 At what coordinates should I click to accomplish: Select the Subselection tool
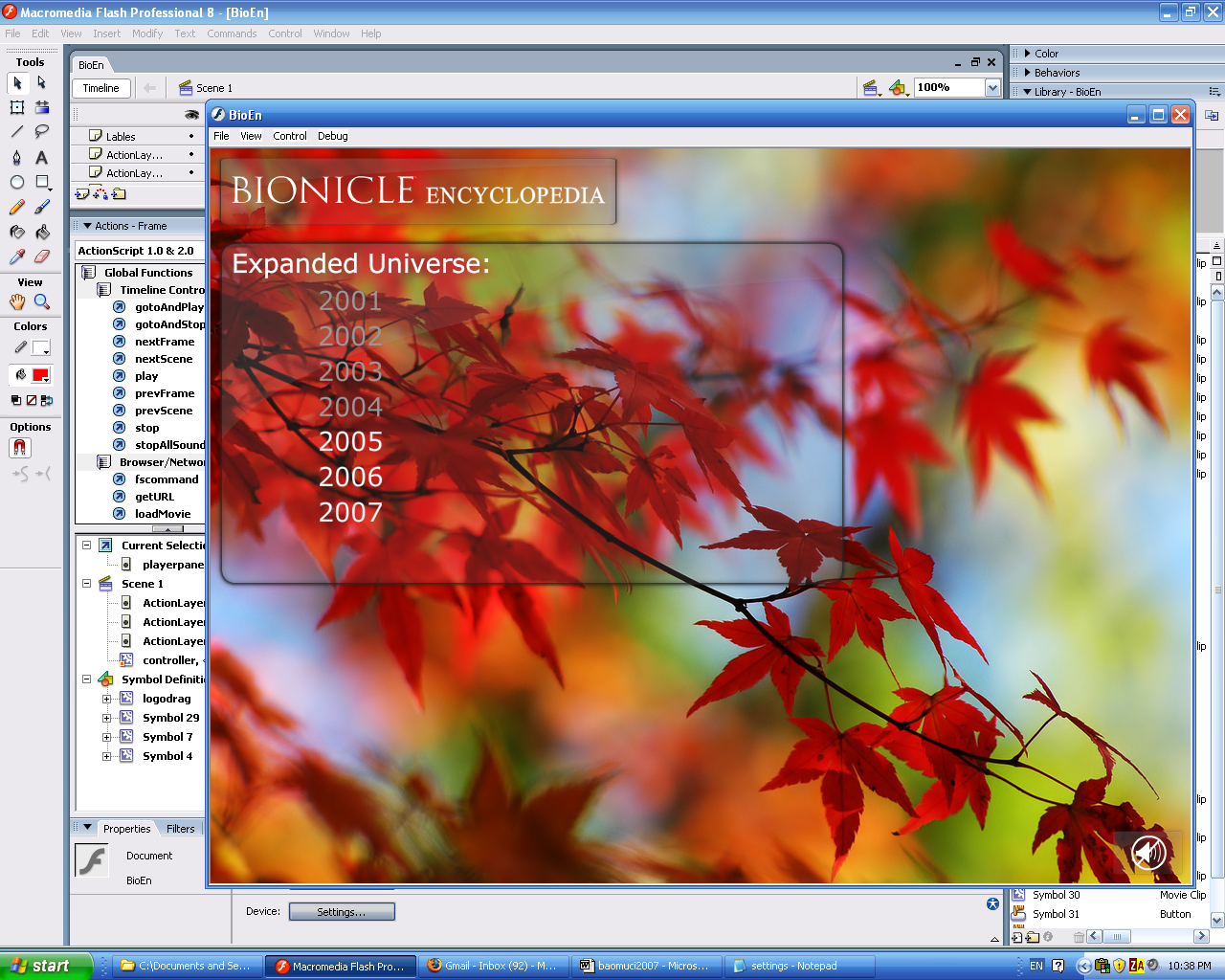(41, 83)
